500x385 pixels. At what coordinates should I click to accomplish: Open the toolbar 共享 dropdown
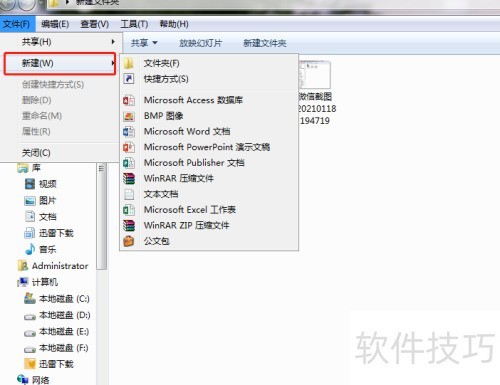[x=144, y=43]
